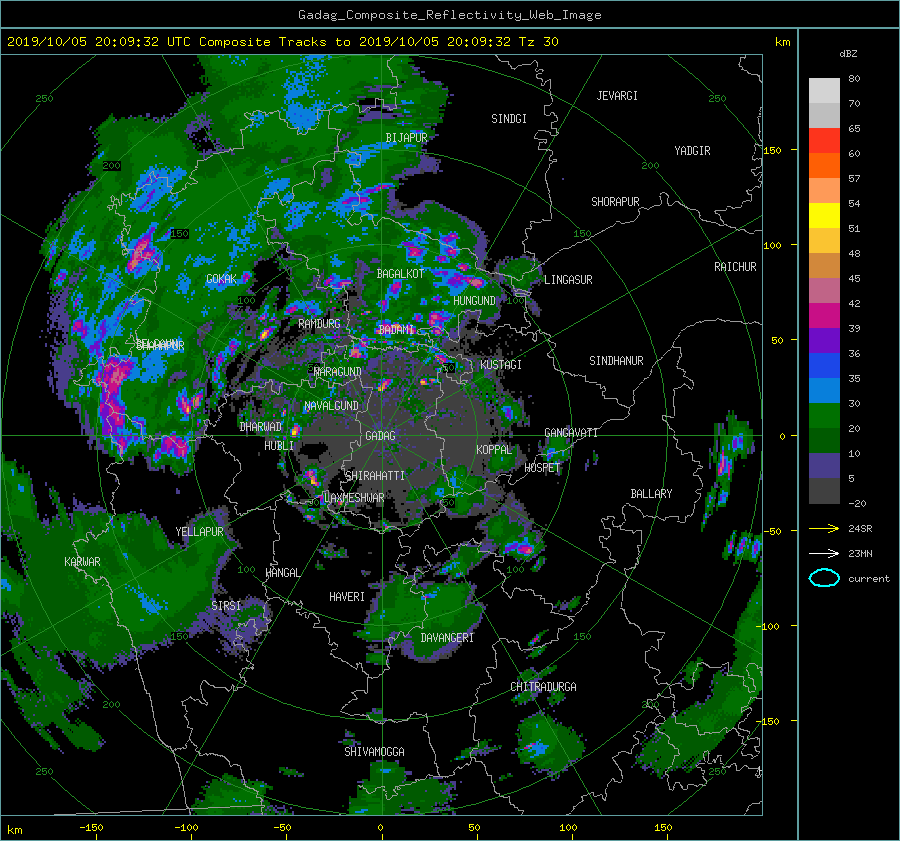Click the BIJAPUR city label
This screenshot has width=900, height=841.
pos(406,138)
